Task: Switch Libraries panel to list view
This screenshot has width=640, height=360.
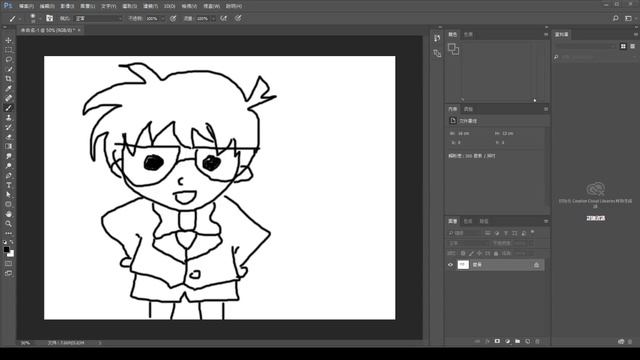Action: click(x=632, y=47)
